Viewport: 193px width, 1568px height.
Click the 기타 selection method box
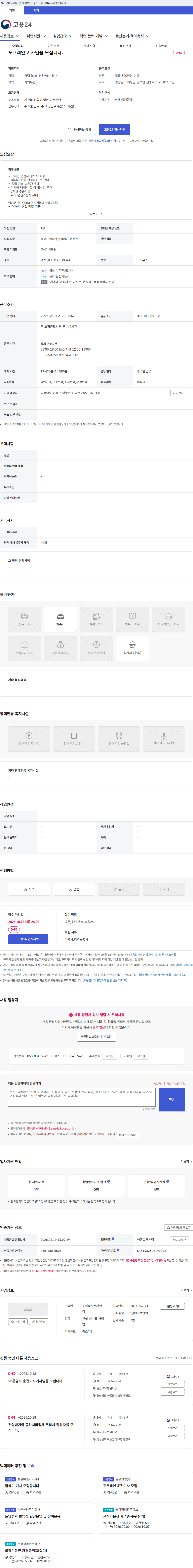pos(164,889)
